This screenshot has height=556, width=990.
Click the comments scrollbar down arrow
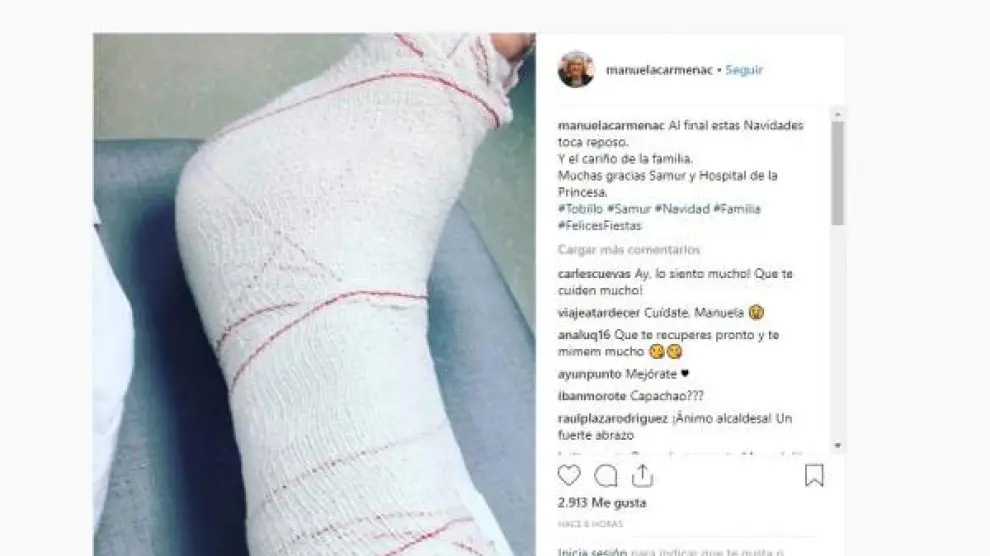click(838, 446)
